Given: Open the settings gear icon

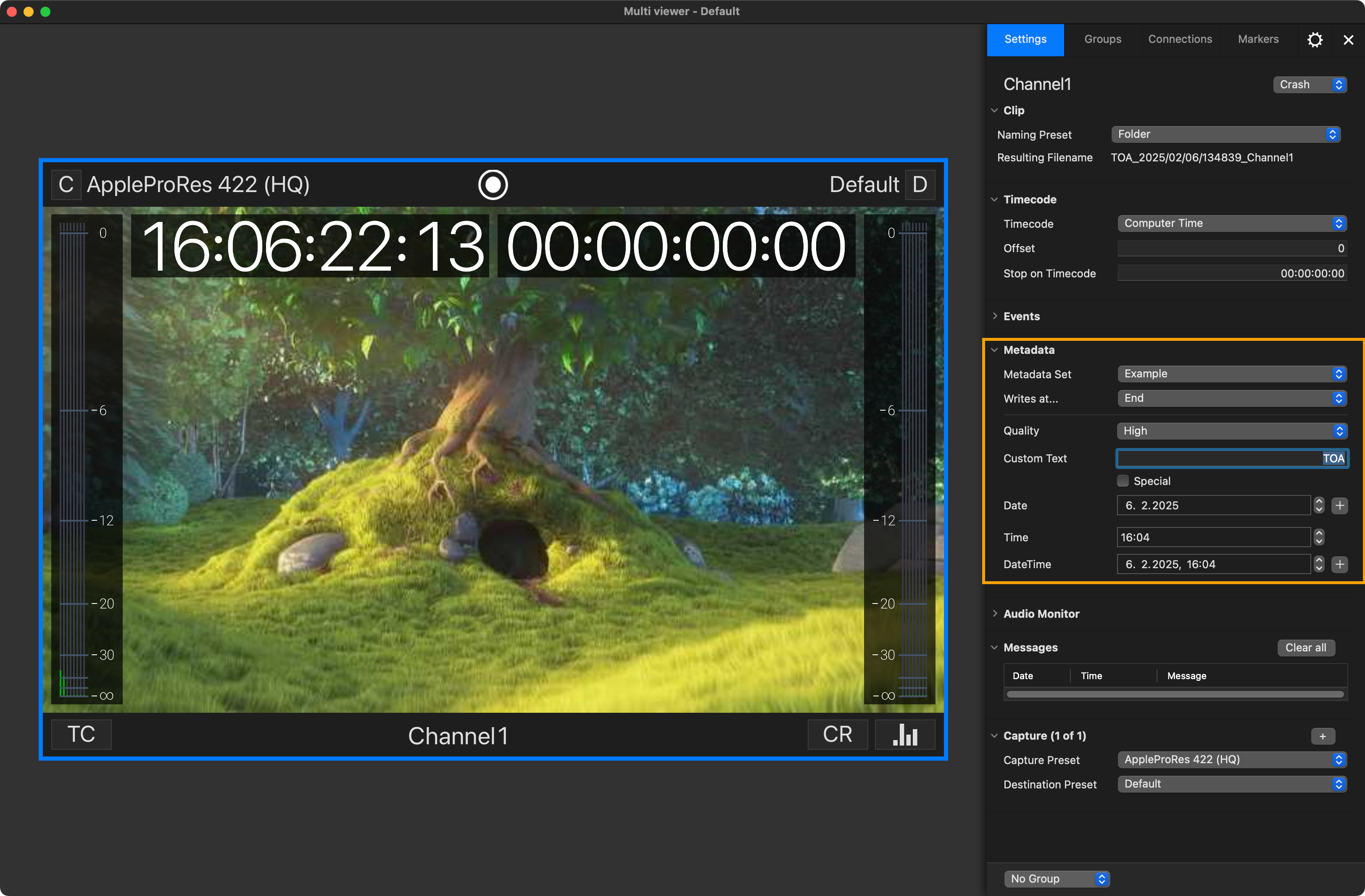Looking at the screenshot, I should [1315, 40].
